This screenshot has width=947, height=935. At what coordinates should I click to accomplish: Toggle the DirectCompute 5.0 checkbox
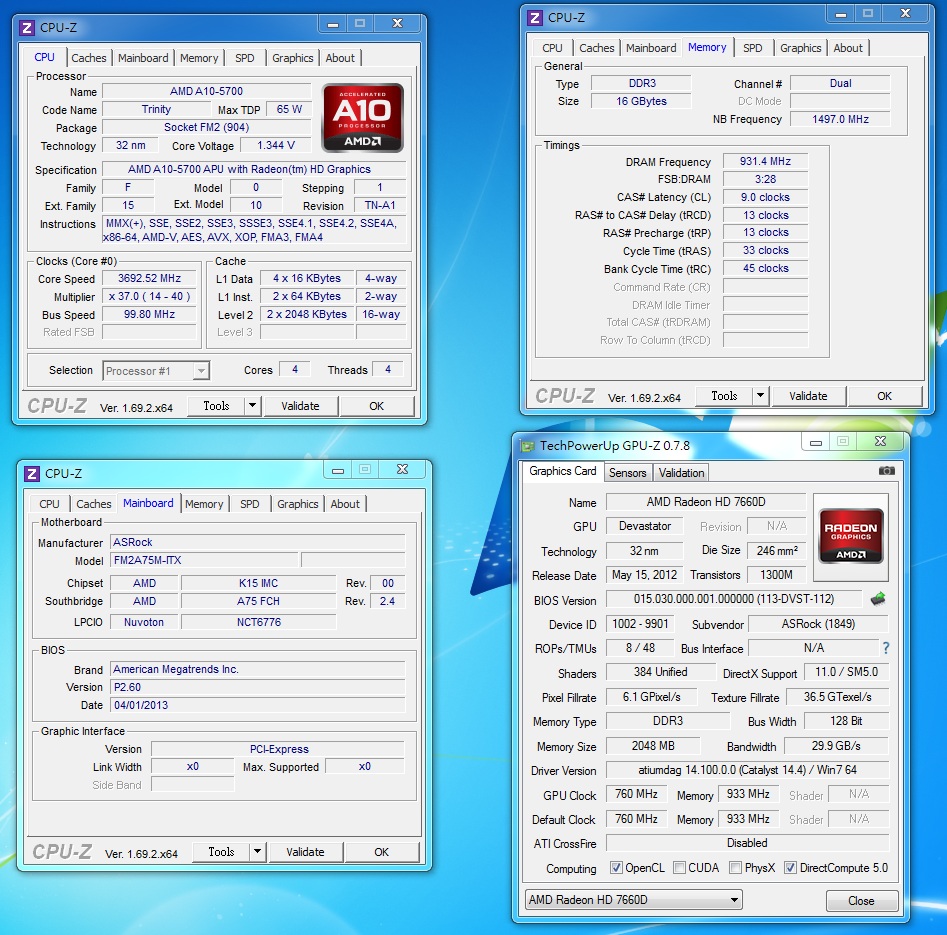(790, 868)
